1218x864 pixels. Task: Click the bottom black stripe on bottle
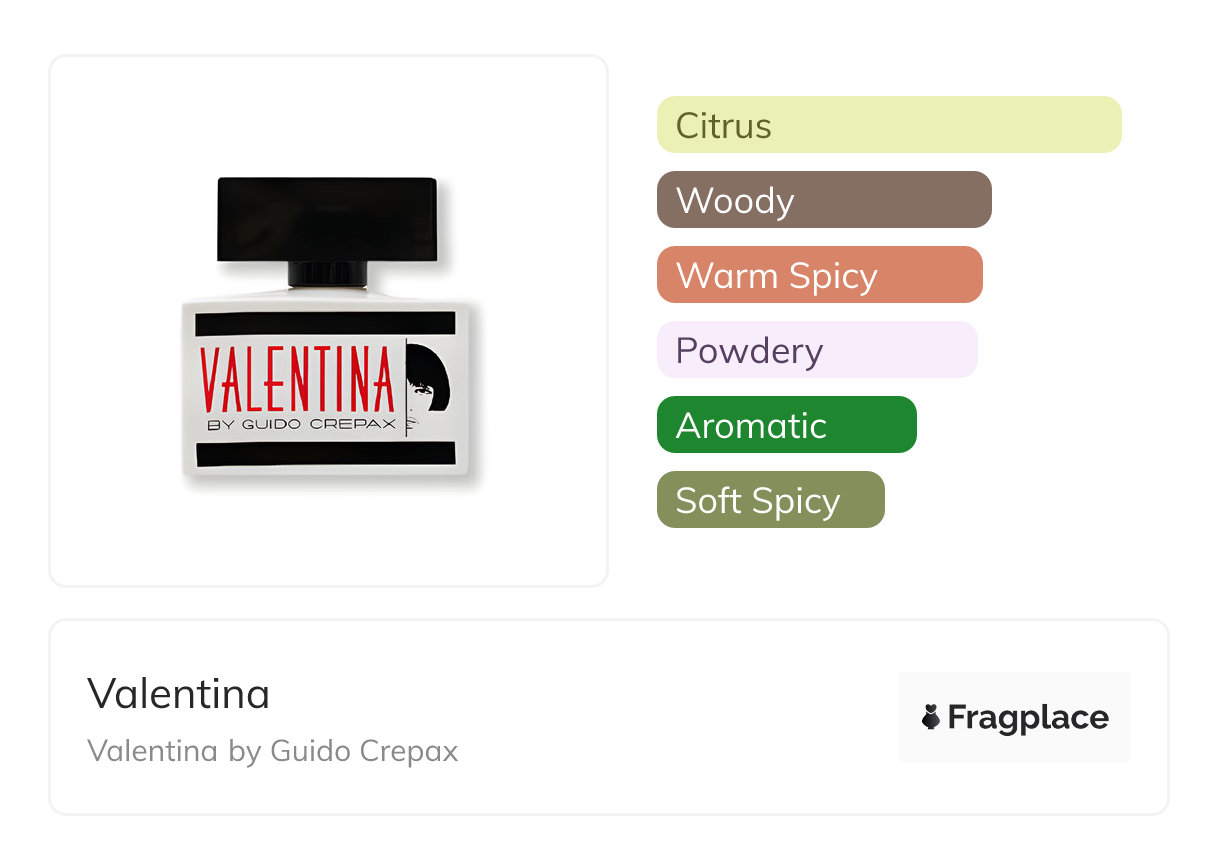(x=326, y=455)
